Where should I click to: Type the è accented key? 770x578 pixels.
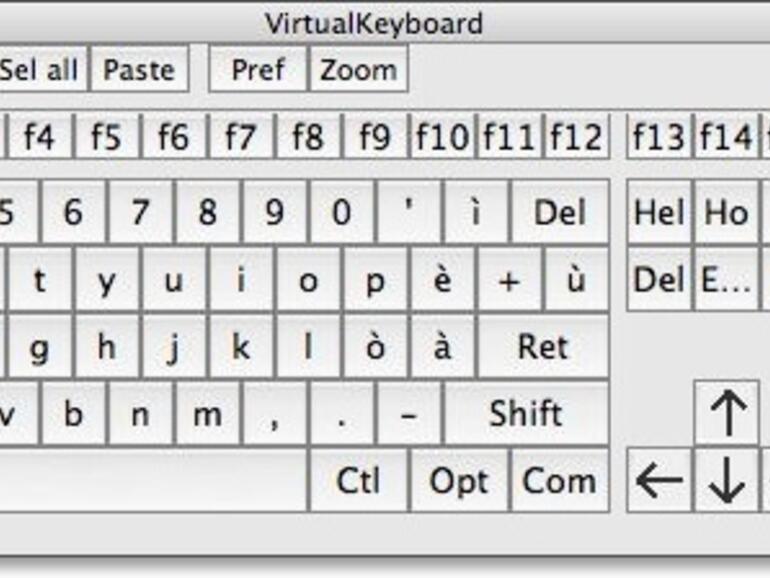[442, 281]
